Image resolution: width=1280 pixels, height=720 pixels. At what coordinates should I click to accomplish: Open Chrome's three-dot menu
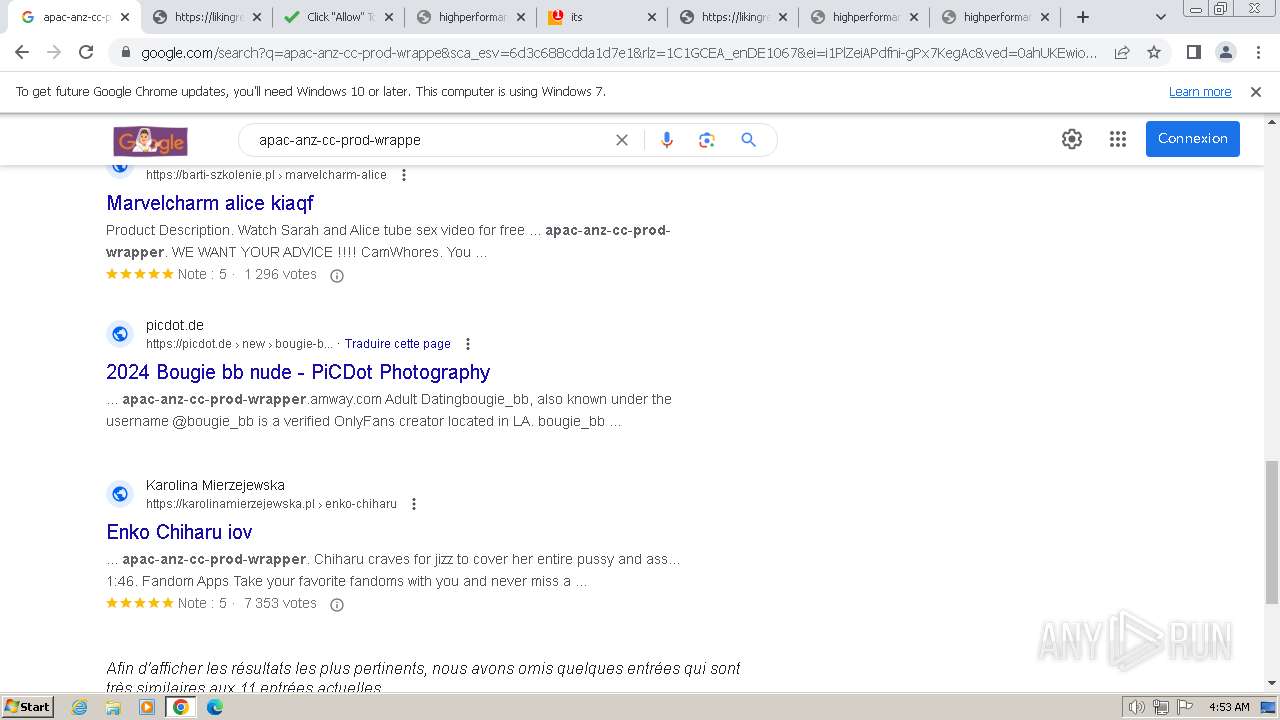[1258, 52]
